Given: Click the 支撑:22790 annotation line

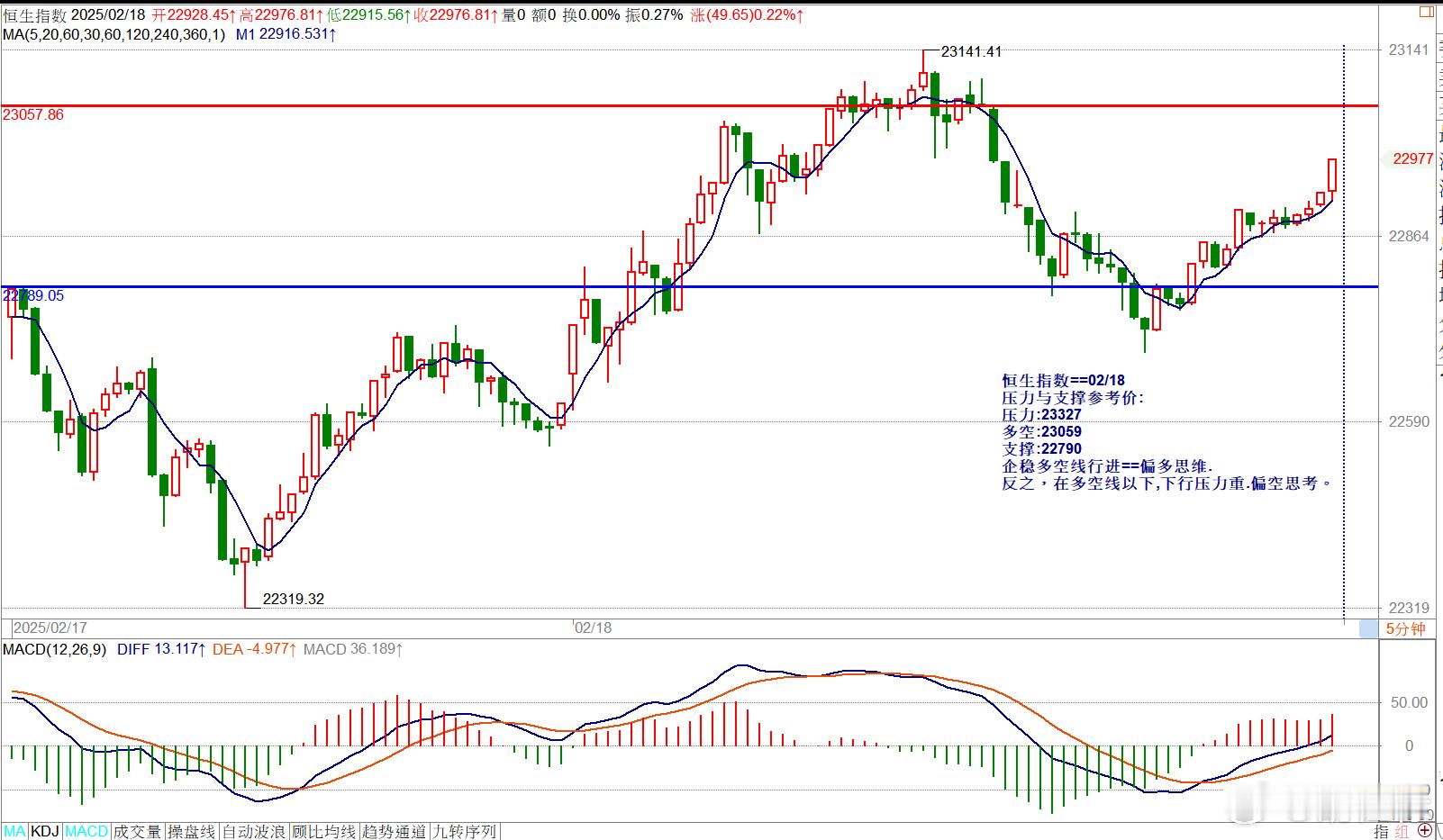Looking at the screenshot, I should [1041, 449].
